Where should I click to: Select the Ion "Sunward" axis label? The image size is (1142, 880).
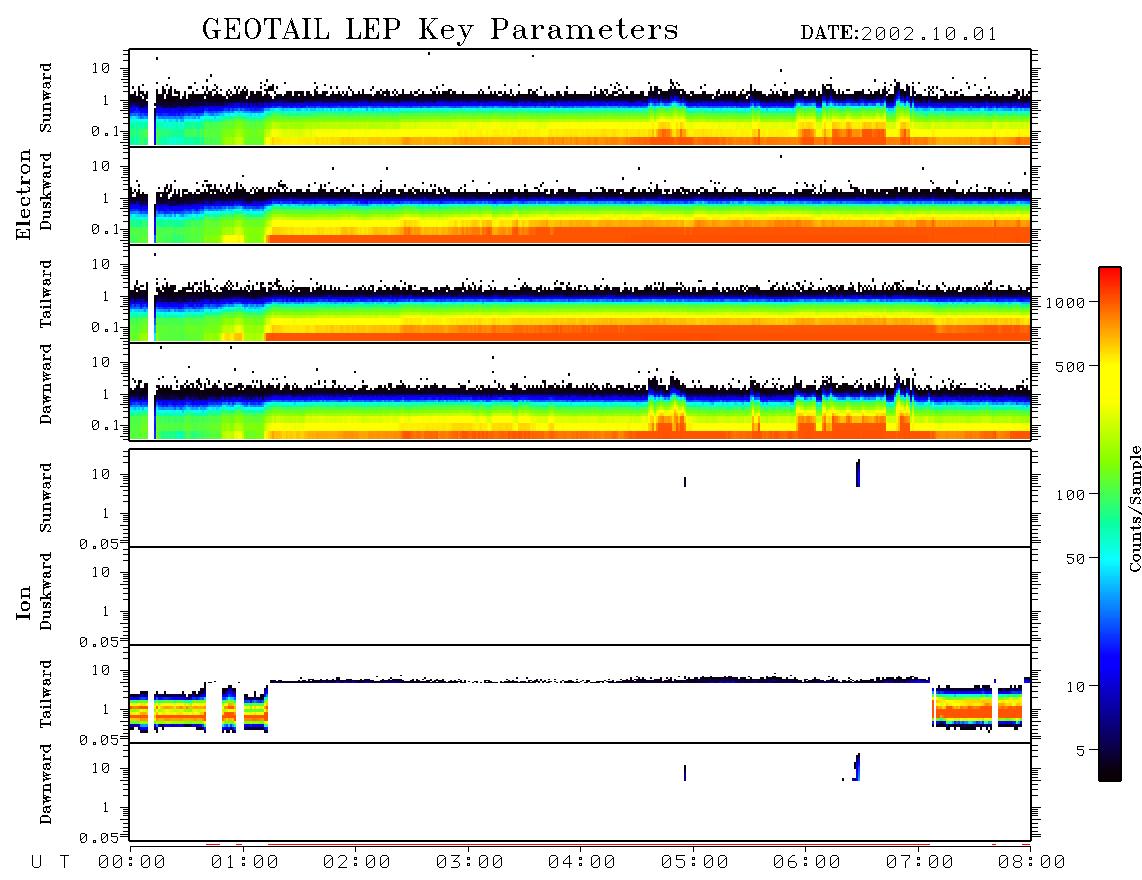coord(46,498)
